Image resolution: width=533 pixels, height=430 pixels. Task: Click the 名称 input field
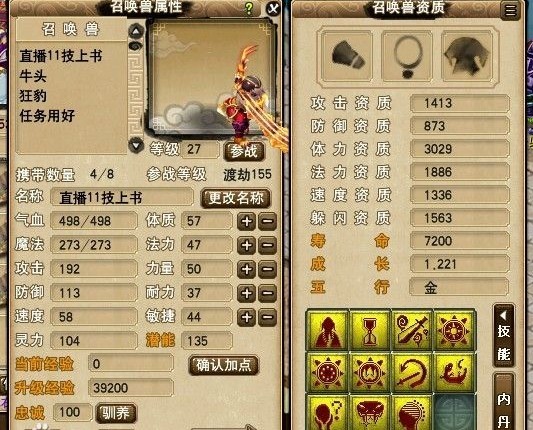click(x=122, y=197)
